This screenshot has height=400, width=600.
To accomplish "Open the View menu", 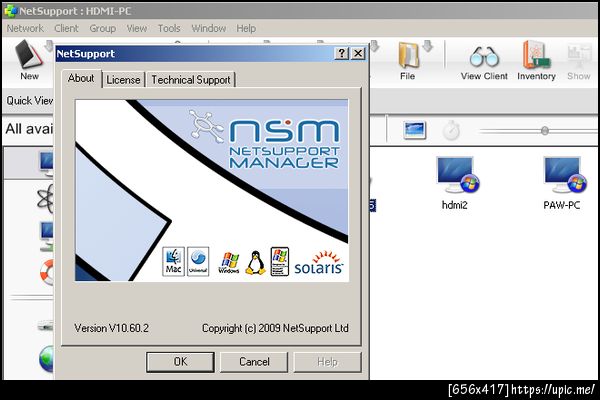I will pyautogui.click(x=137, y=28).
